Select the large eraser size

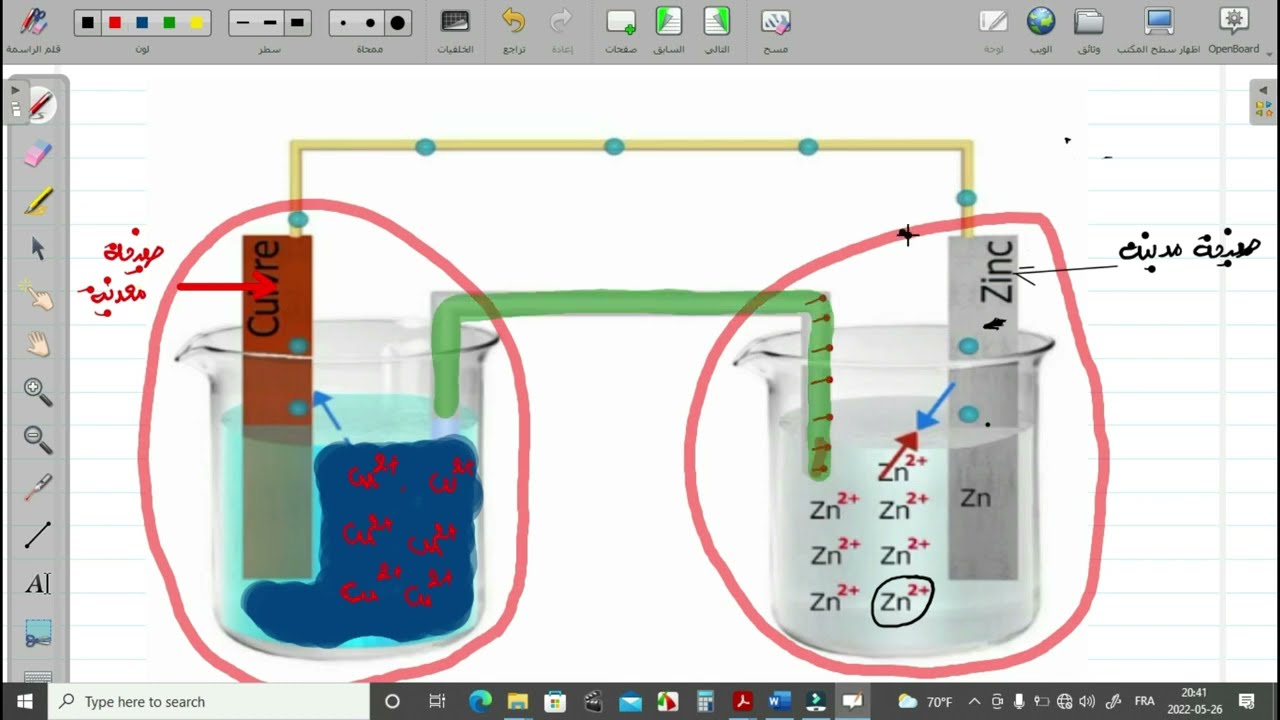point(397,22)
